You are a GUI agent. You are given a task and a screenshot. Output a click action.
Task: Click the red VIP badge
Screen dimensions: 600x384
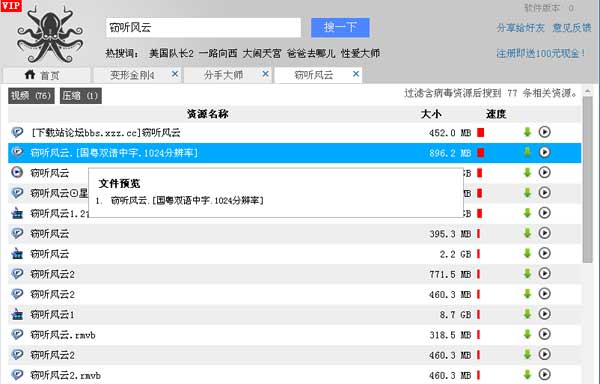tap(11, 6)
